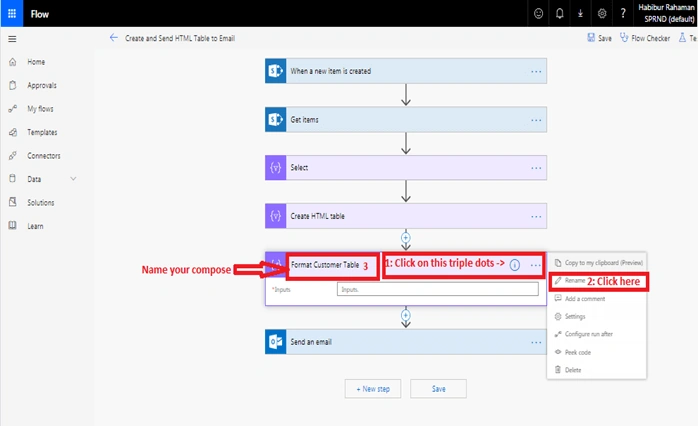Click the Select step's data operation icon
The width and height of the screenshot is (698, 426).
(x=276, y=167)
